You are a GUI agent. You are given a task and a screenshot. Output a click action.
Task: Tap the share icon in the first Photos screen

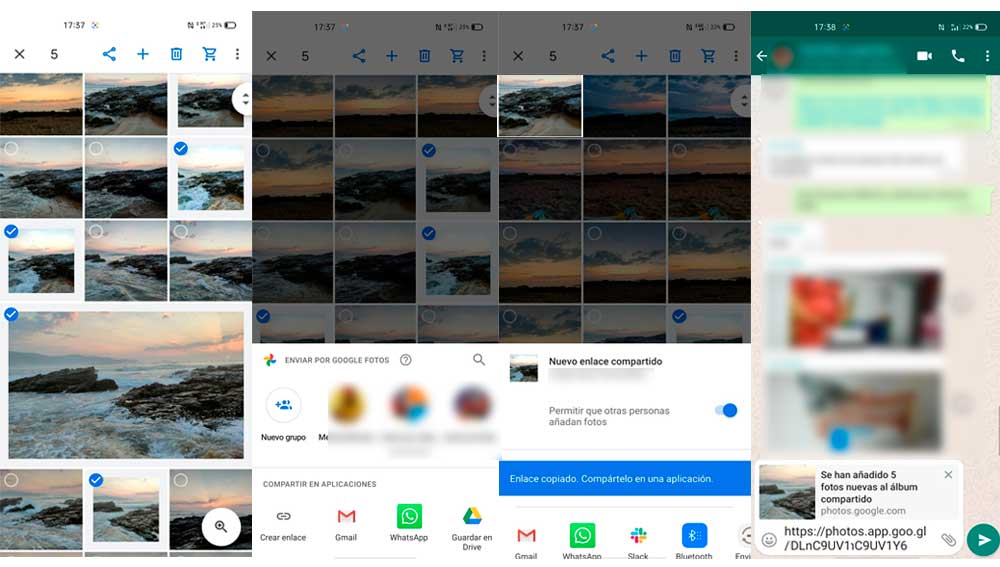tap(109, 54)
